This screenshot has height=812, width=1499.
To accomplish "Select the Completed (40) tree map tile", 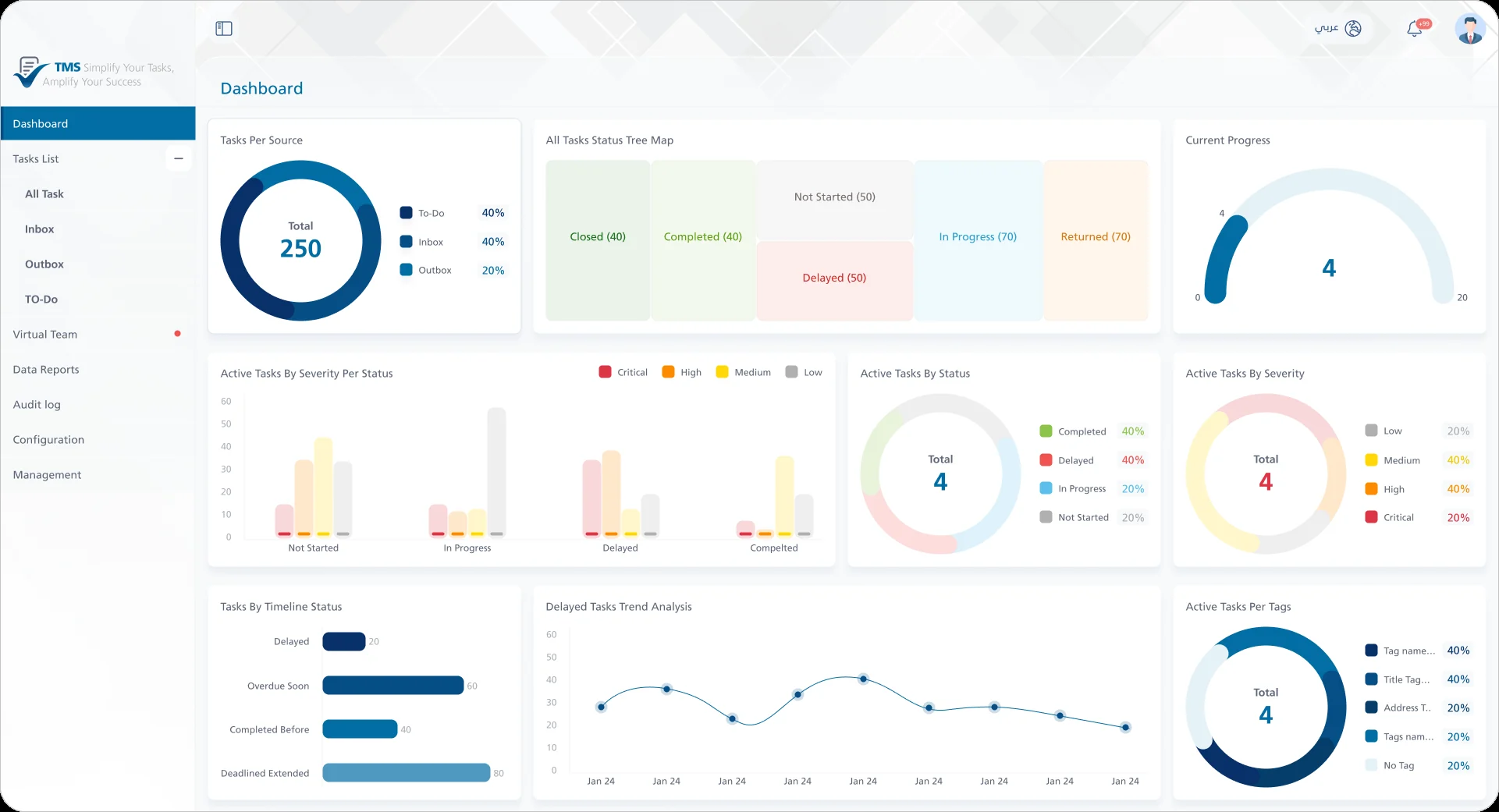I will pos(703,240).
